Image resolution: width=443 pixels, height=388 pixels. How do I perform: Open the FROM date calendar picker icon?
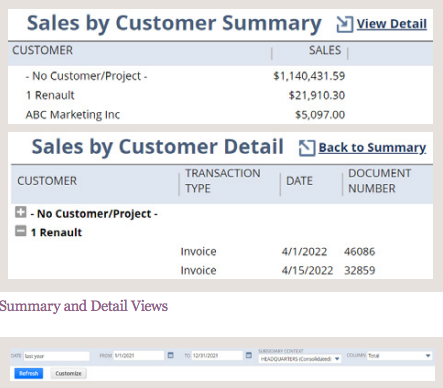coord(171,355)
